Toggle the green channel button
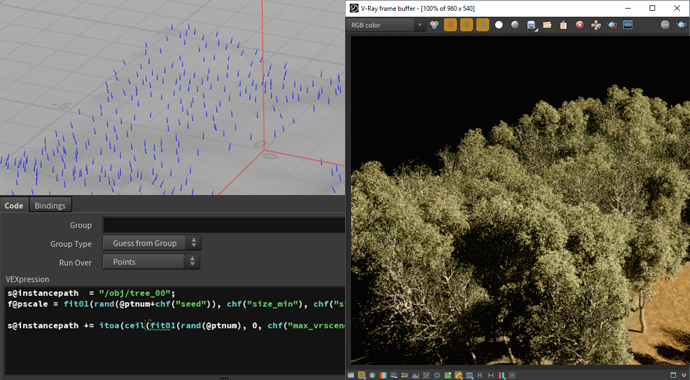 466,25
